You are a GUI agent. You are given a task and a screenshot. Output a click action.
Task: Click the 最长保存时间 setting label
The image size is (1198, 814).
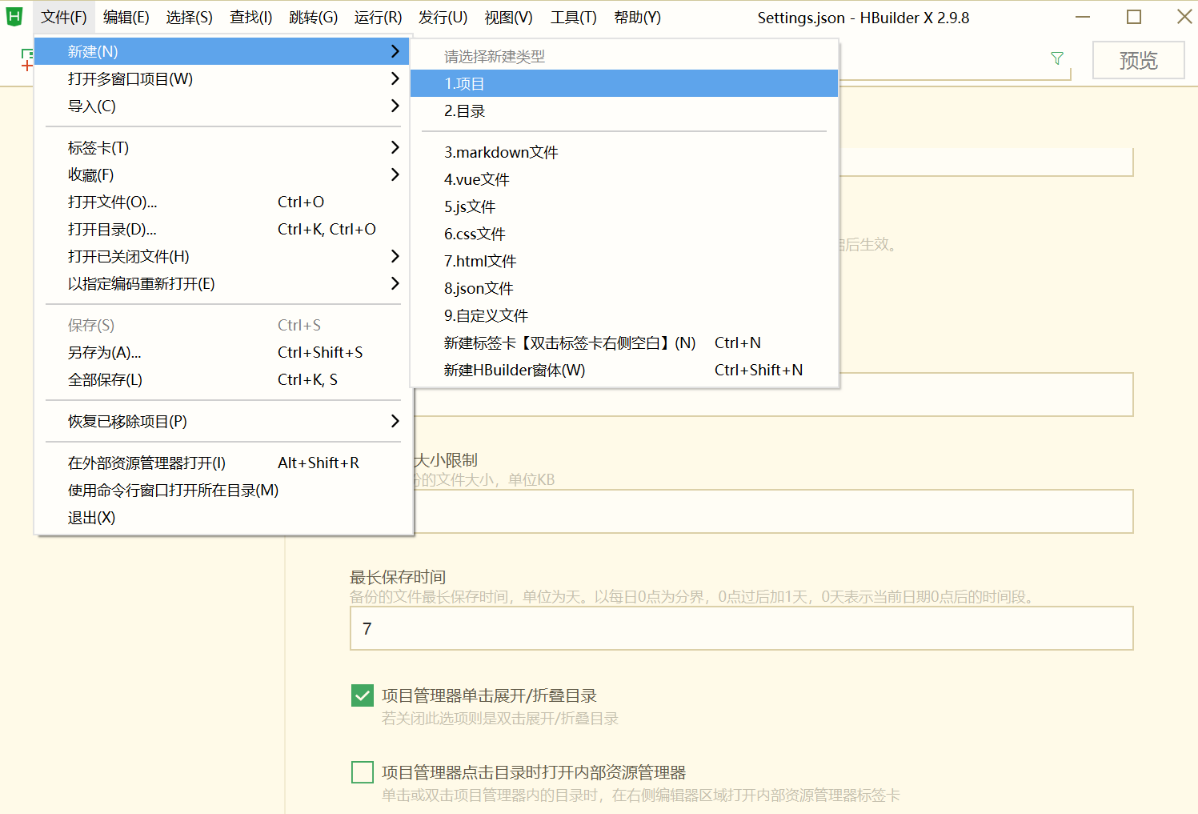pyautogui.click(x=397, y=577)
